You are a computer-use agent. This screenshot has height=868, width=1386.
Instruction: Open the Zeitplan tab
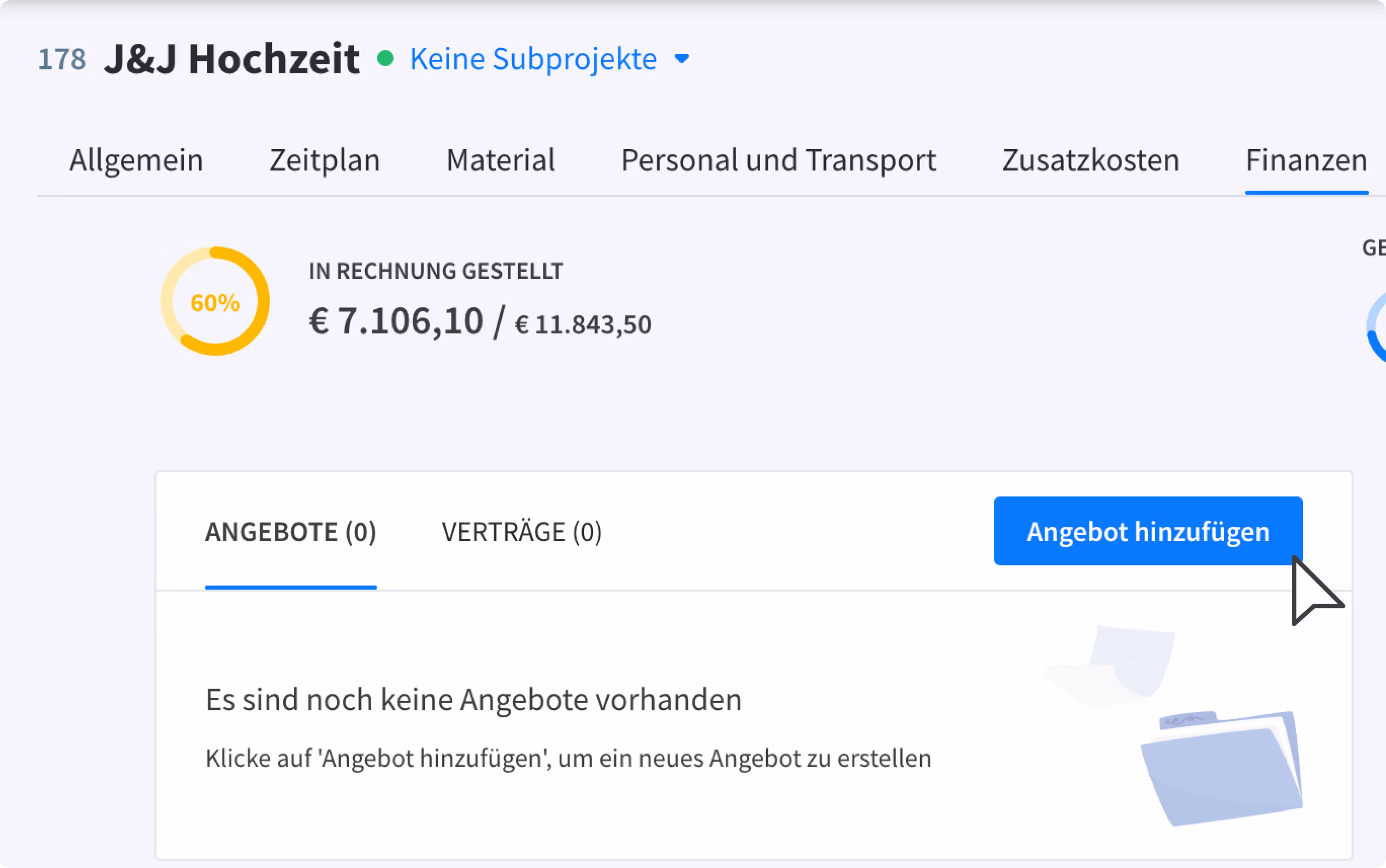[325, 159]
